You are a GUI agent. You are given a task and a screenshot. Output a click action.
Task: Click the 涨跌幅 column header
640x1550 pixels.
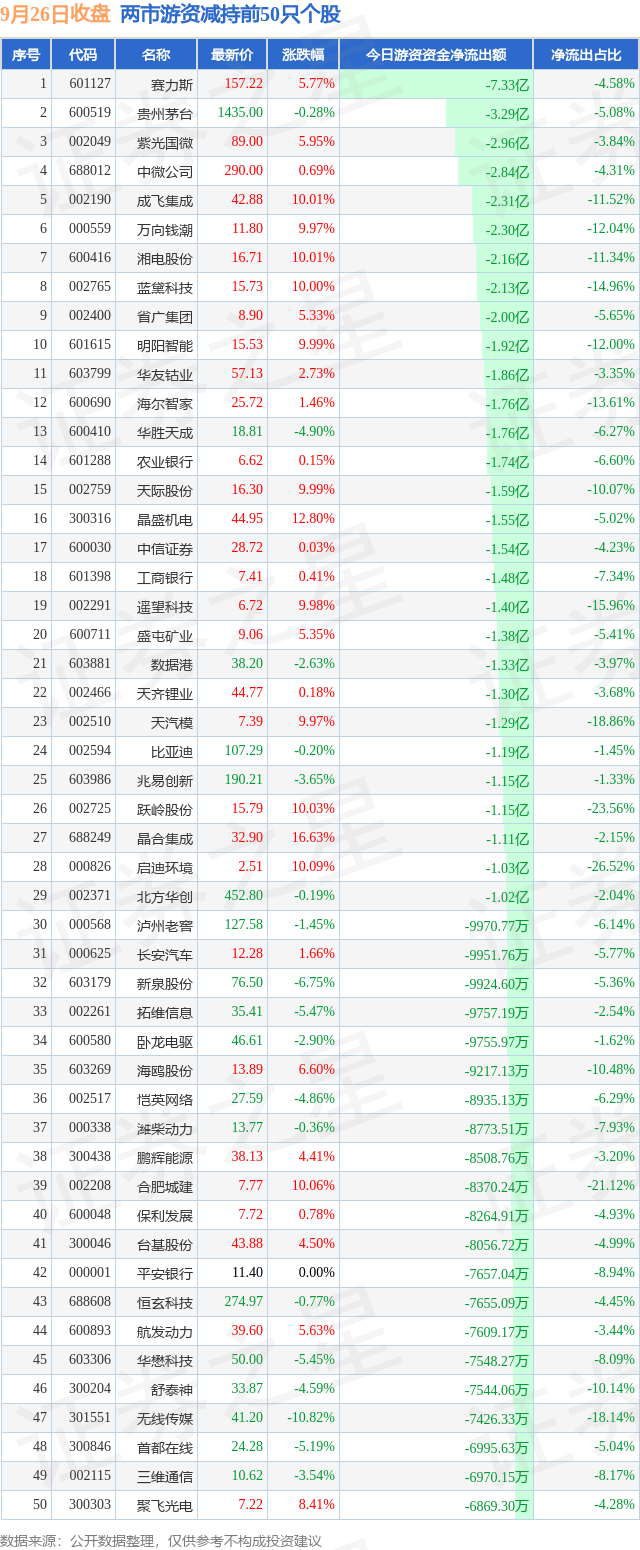(x=303, y=55)
